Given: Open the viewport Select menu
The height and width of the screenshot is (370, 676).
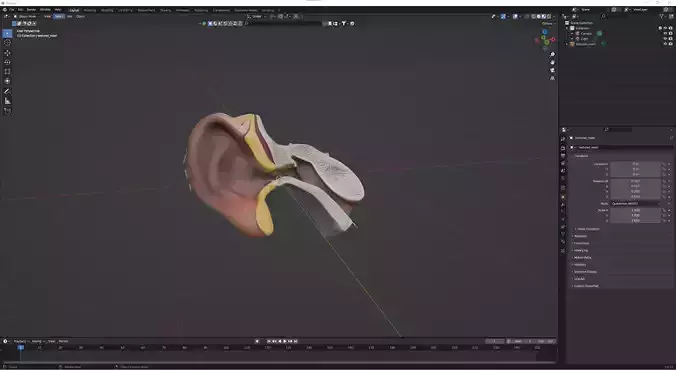Looking at the screenshot, I should coord(59,16).
